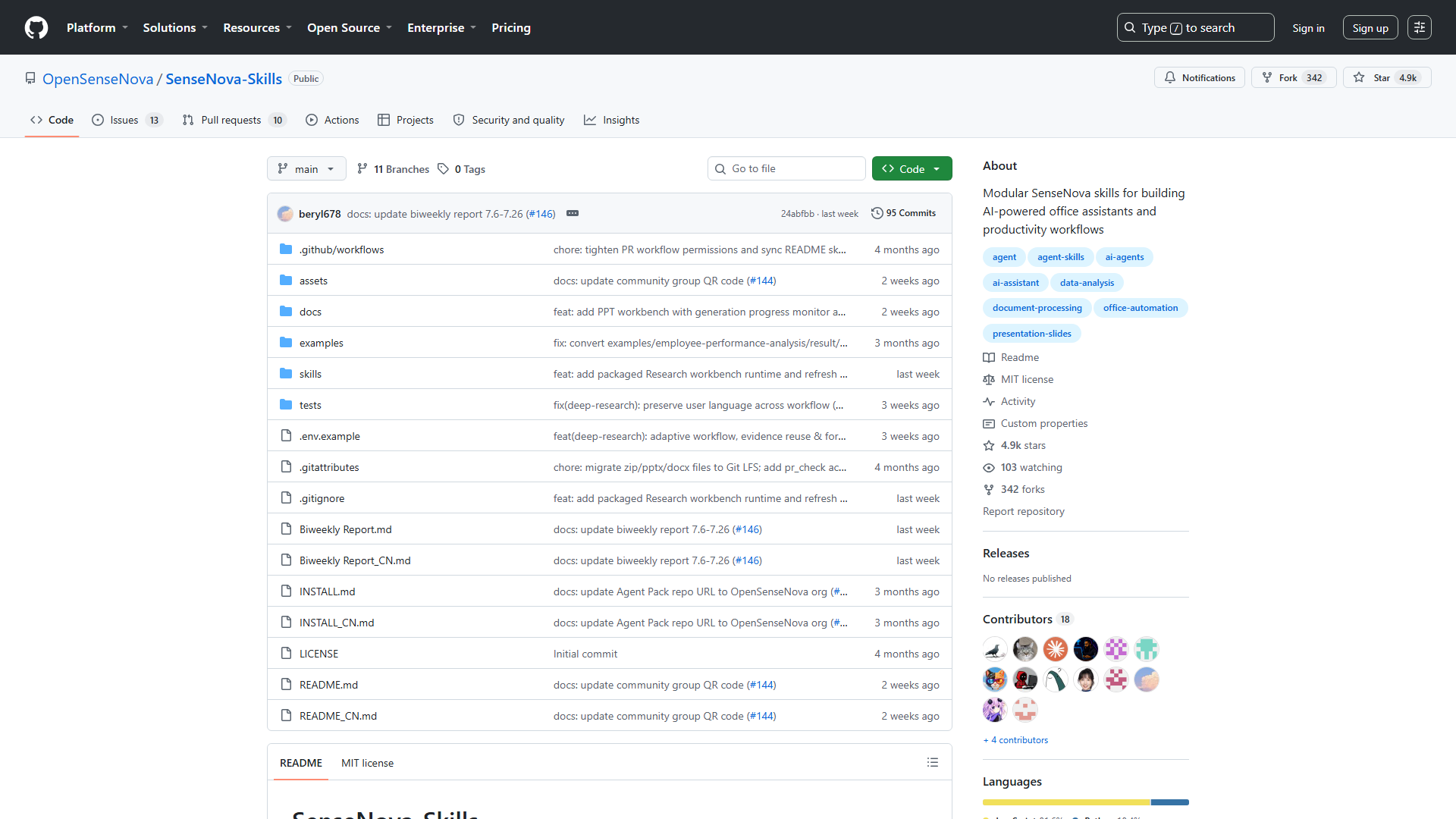Open the Projects tab
Screen dimensions: 1456x819
point(406,121)
